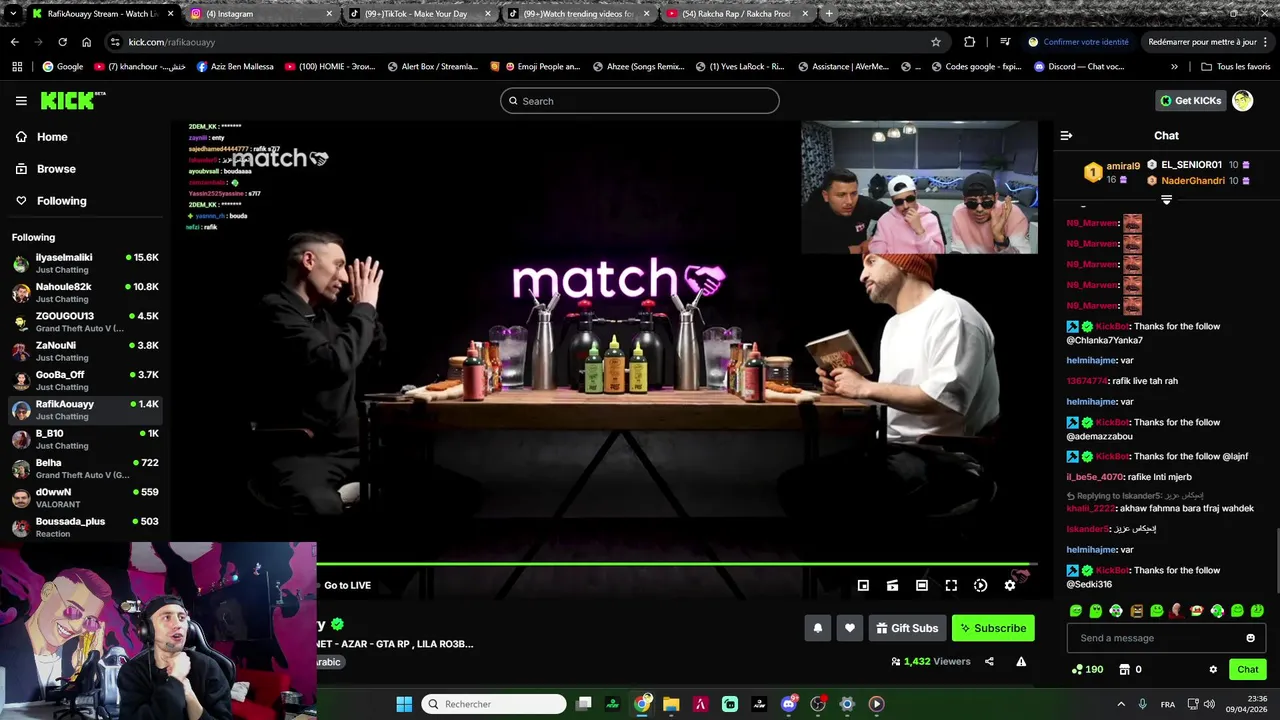Open chat settings gear
The image size is (1280, 720).
click(1213, 669)
